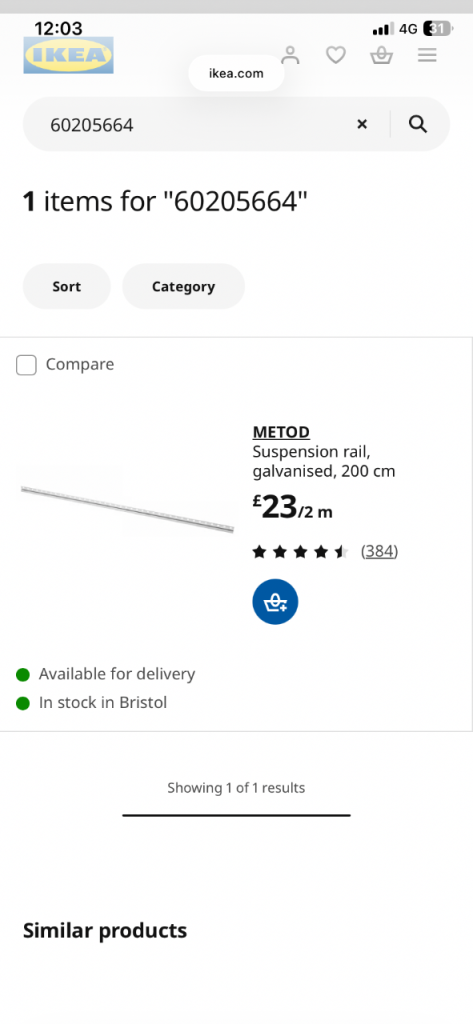Open the METOD product name link
This screenshot has width=473, height=1024.
pyautogui.click(x=281, y=432)
